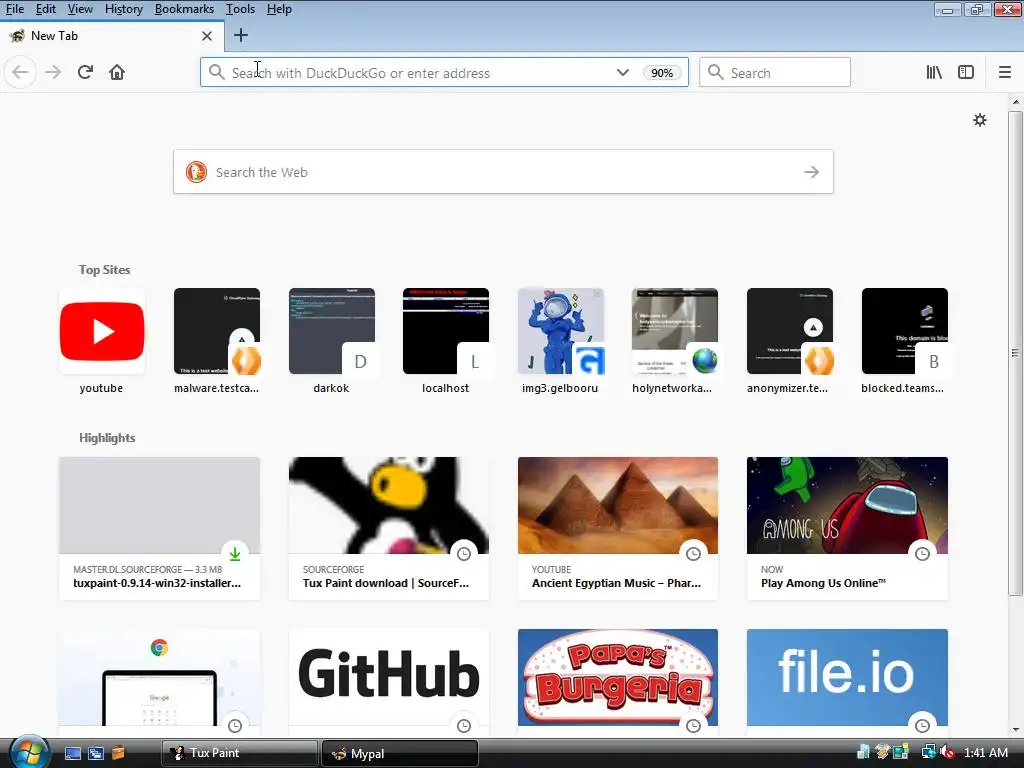
Task: Go back with the back arrow button
Action: tap(20, 72)
